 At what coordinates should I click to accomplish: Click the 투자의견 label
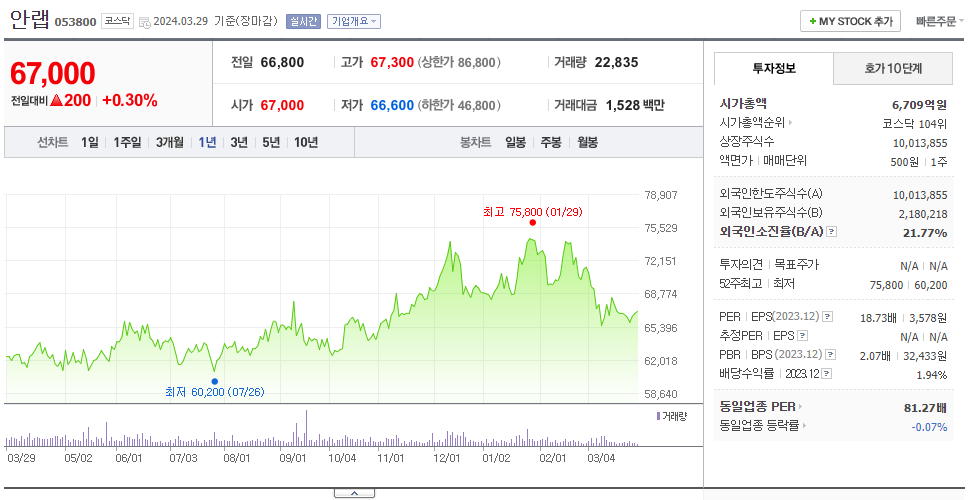741,265
